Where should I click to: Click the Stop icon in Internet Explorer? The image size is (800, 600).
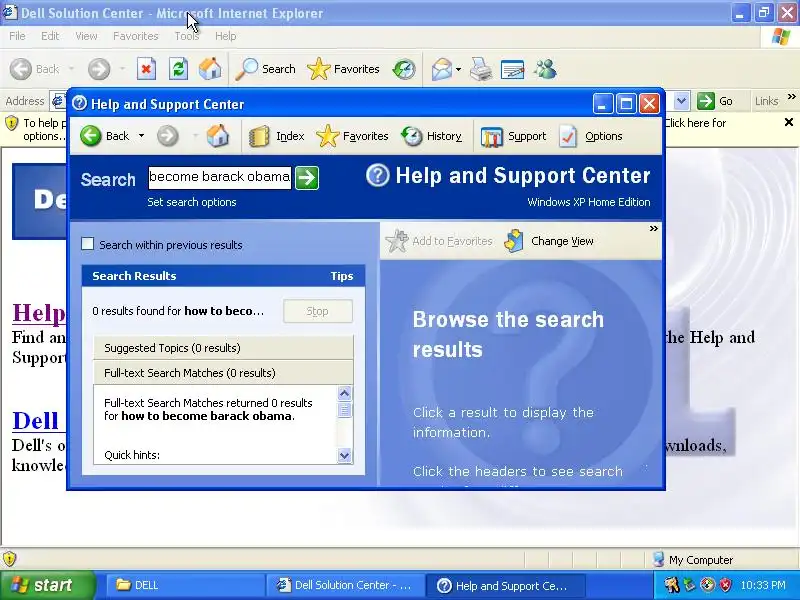(146, 69)
